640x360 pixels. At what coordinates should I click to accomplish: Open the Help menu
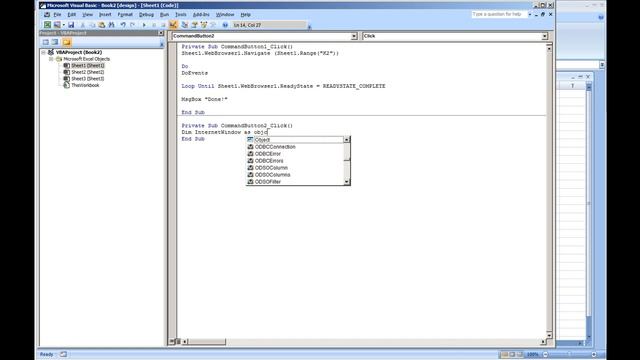(x=245, y=14)
